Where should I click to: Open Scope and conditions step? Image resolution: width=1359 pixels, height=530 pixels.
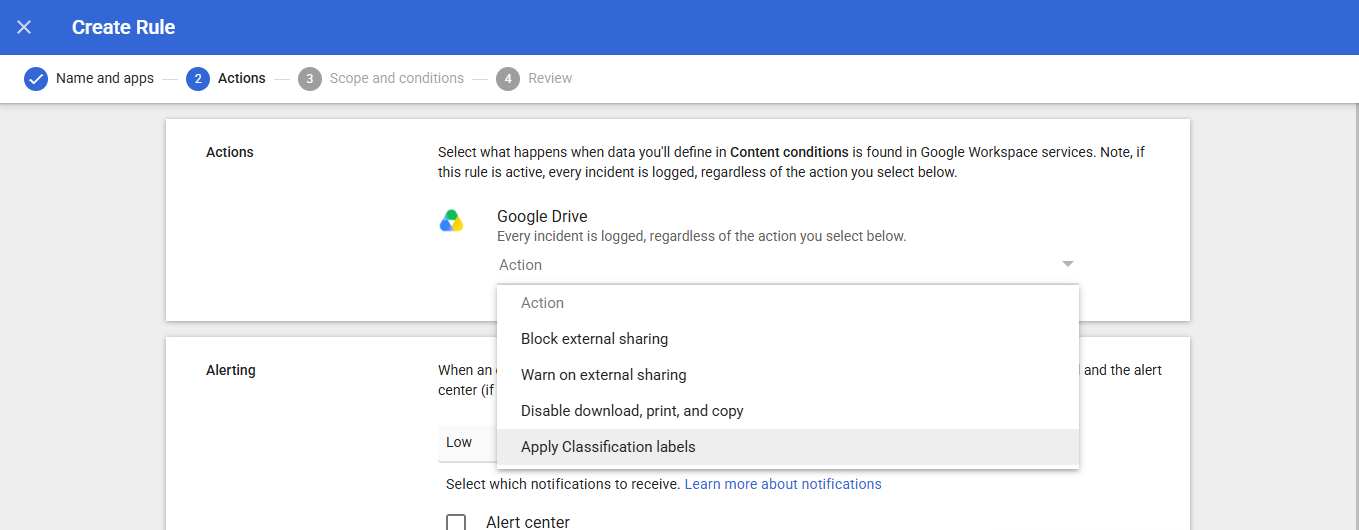[x=397, y=78]
